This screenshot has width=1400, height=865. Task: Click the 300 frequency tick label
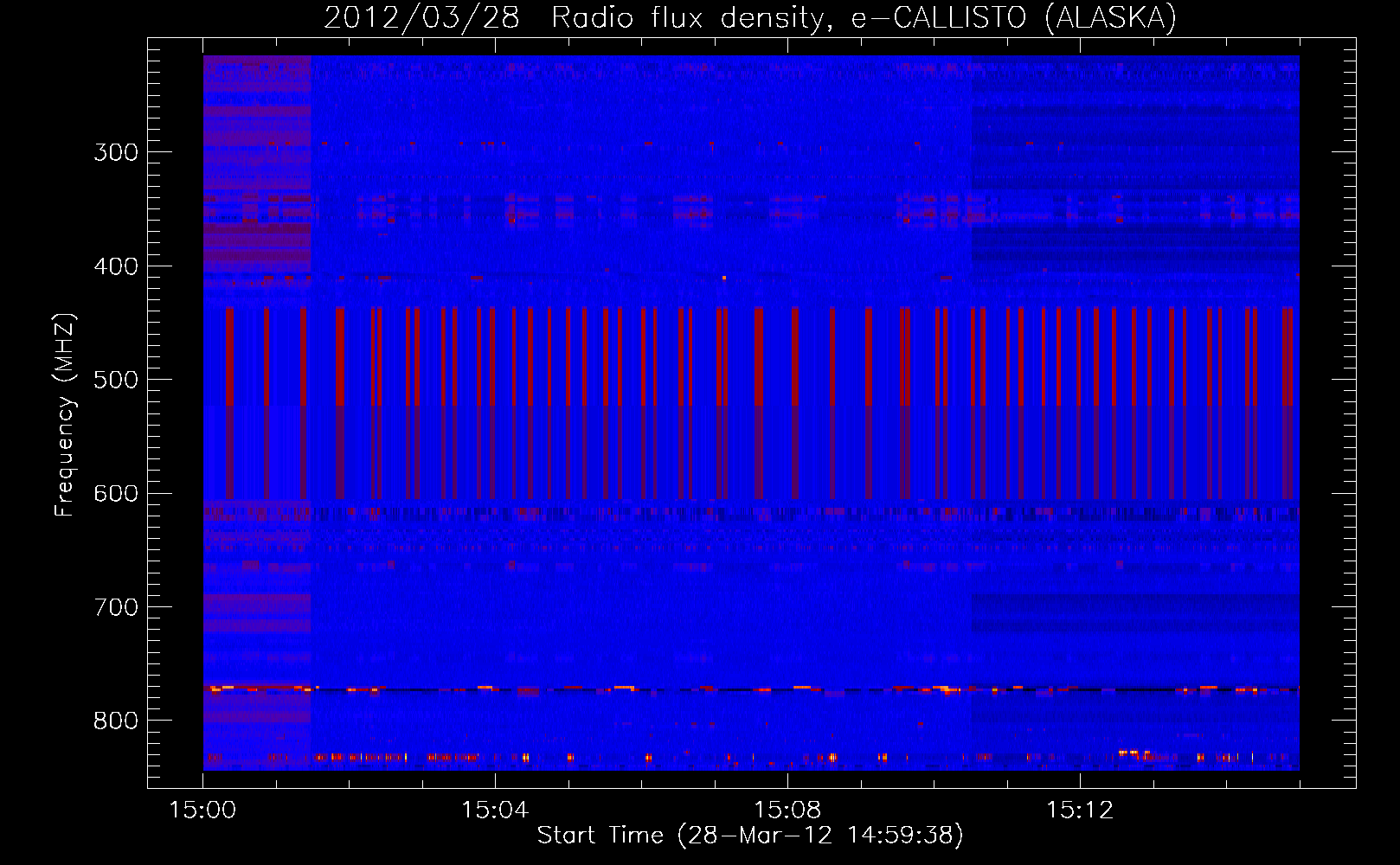click(x=116, y=152)
